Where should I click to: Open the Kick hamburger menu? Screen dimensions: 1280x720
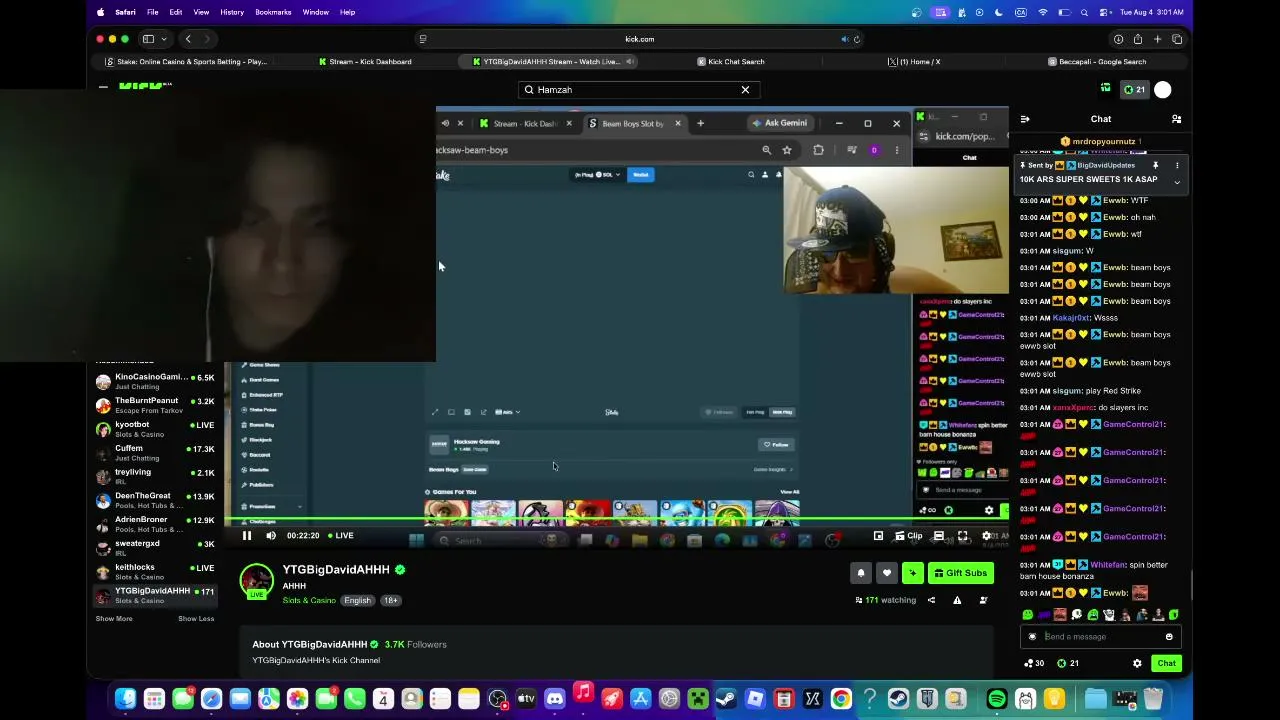click(103, 88)
